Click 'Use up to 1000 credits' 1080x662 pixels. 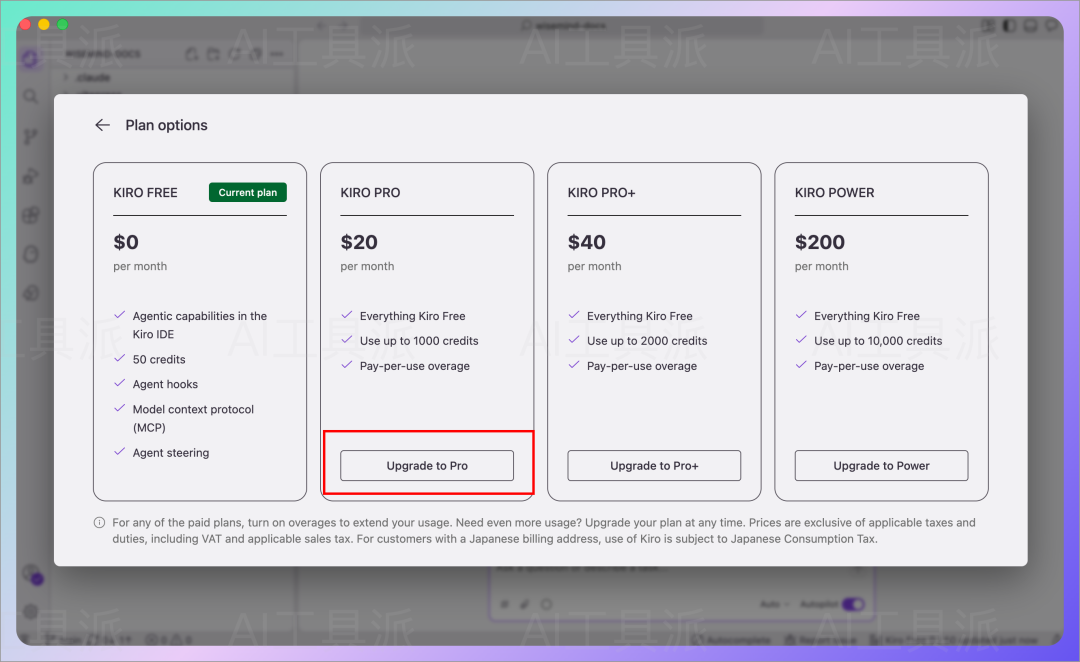click(x=419, y=341)
